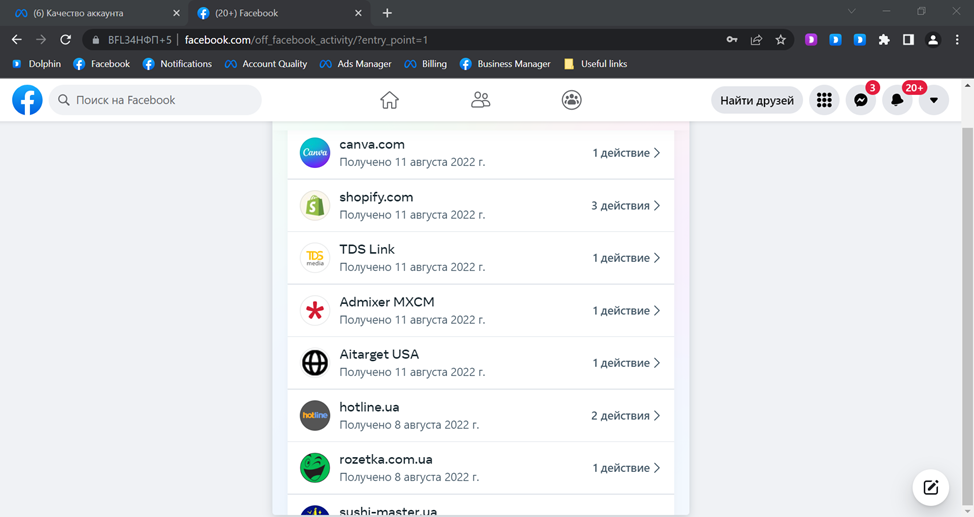The width and height of the screenshot is (974, 517).
Task: Go forward with the browser forward arrow
Action: coord(41,40)
